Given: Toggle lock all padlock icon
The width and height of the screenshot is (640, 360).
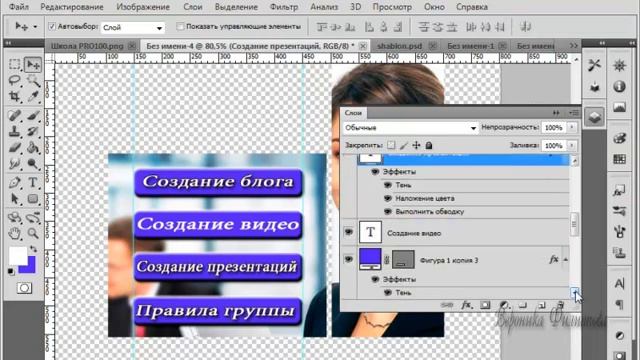Looking at the screenshot, I should [429, 145].
